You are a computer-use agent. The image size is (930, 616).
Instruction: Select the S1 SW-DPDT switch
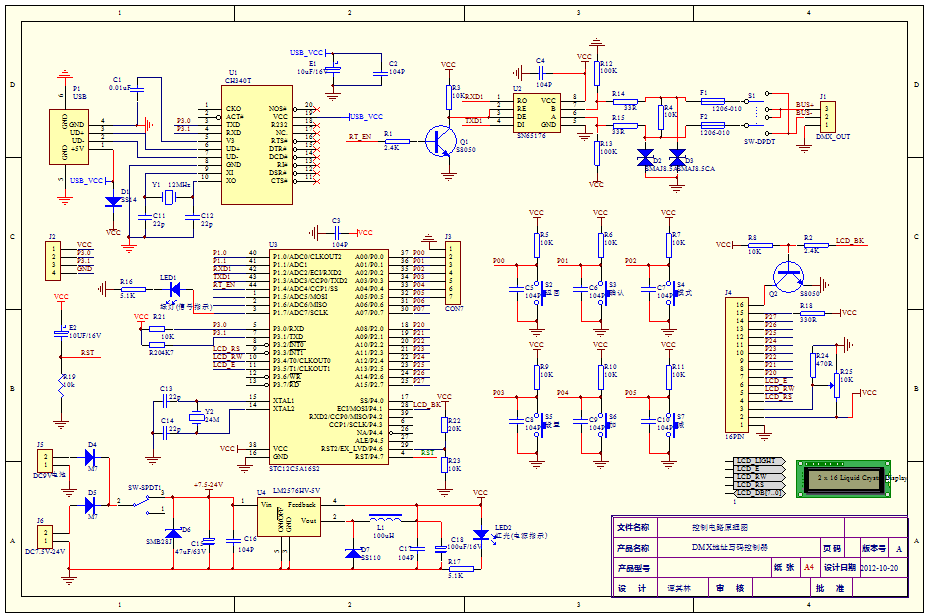pyautogui.click(x=756, y=113)
